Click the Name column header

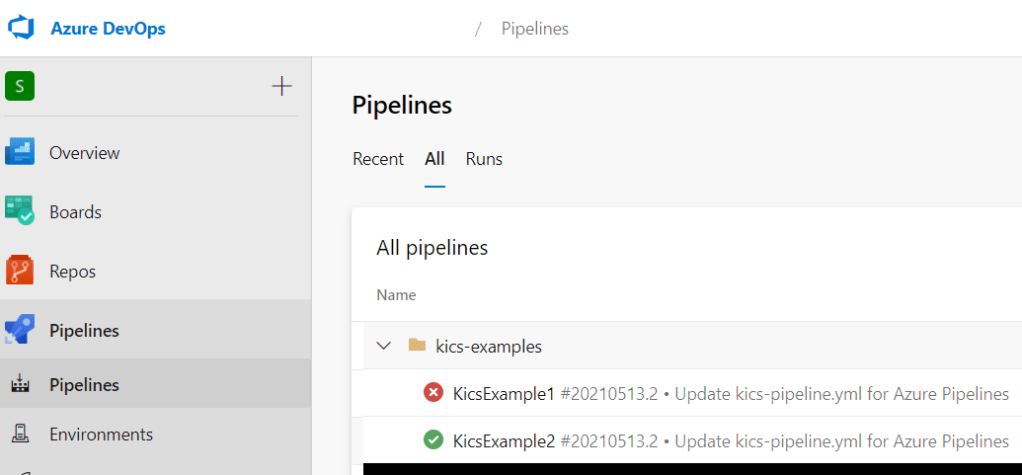coord(396,295)
